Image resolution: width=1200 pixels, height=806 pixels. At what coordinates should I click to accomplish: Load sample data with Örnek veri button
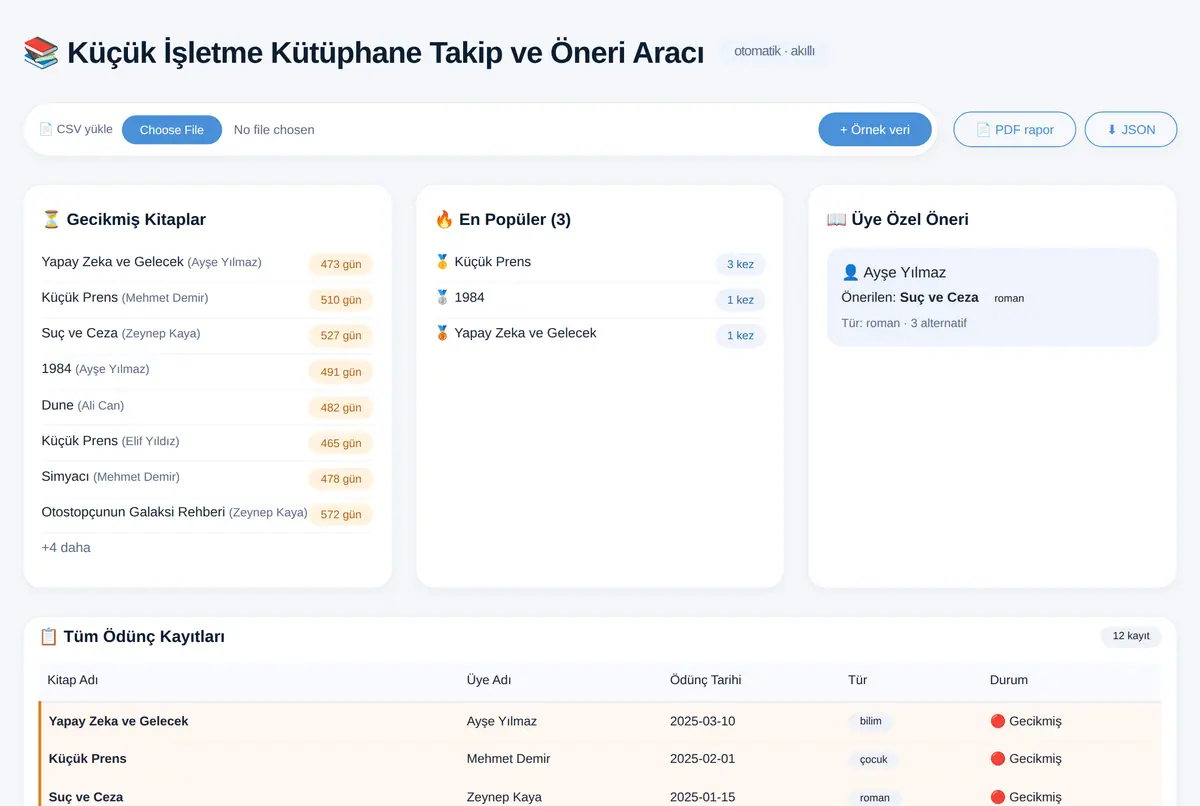coord(875,130)
